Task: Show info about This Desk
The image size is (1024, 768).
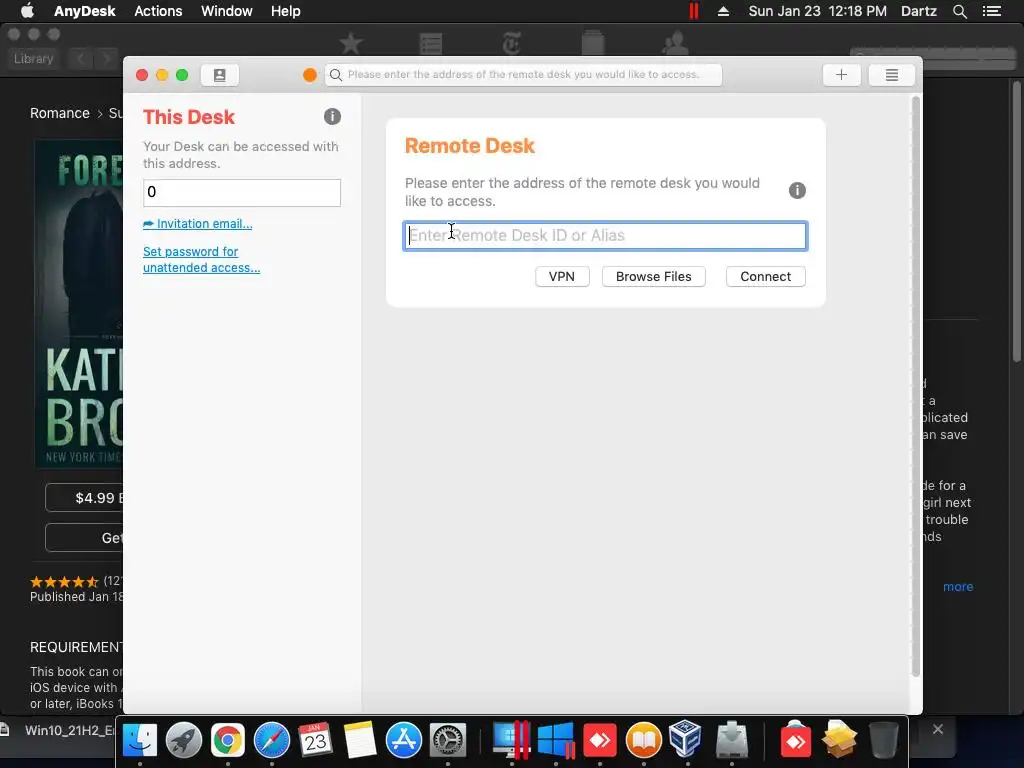Action: click(332, 116)
